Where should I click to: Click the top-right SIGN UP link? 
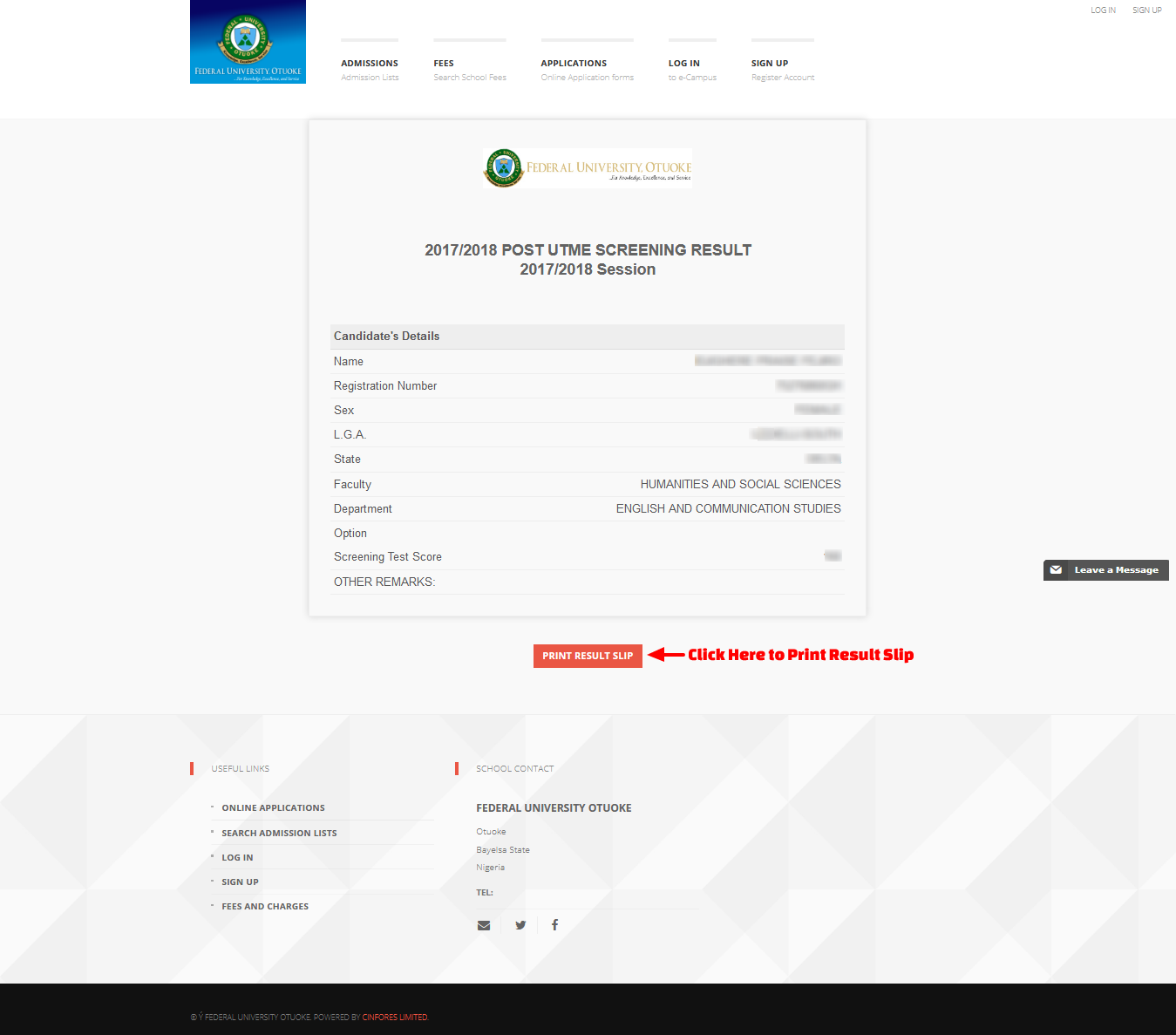1146,10
